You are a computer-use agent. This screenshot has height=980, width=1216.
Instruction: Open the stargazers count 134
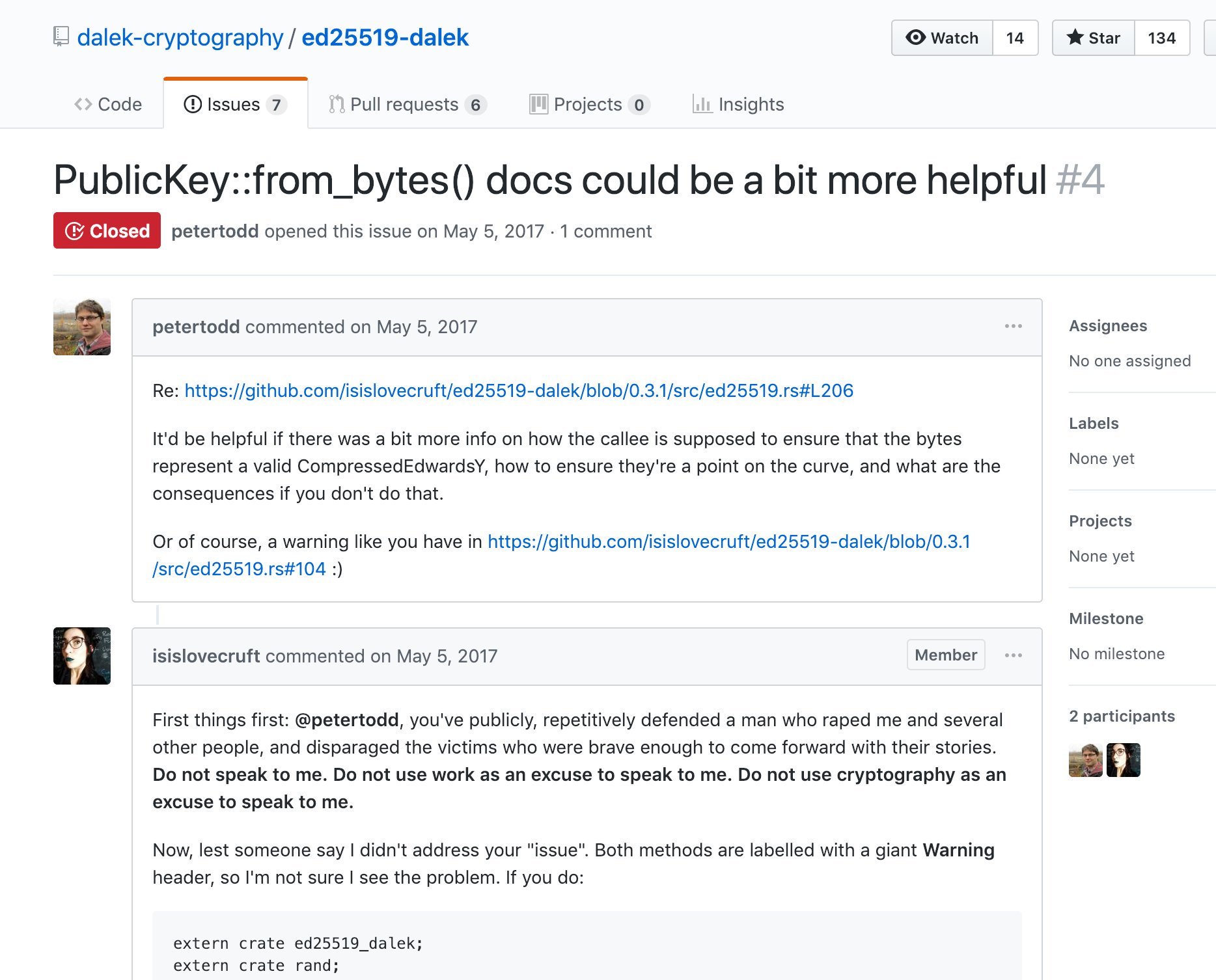tap(1161, 38)
